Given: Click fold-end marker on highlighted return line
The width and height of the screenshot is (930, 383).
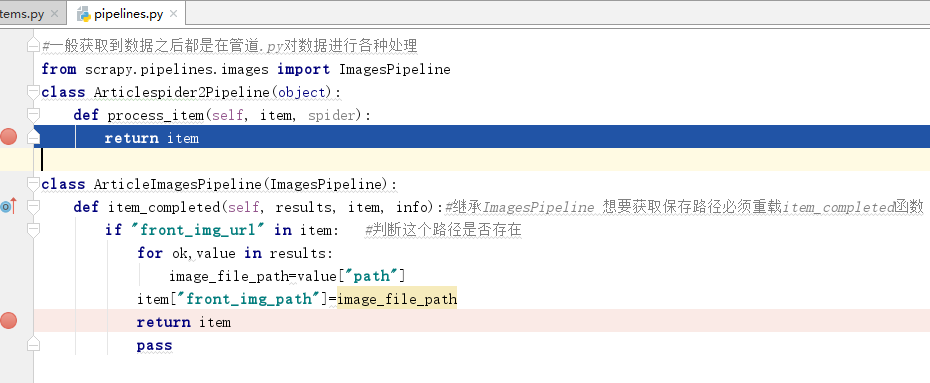Looking at the screenshot, I should point(34,138).
